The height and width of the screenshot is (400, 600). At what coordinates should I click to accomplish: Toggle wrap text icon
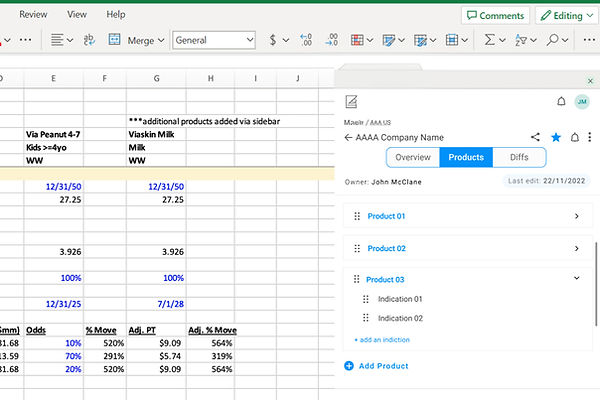tap(89, 40)
